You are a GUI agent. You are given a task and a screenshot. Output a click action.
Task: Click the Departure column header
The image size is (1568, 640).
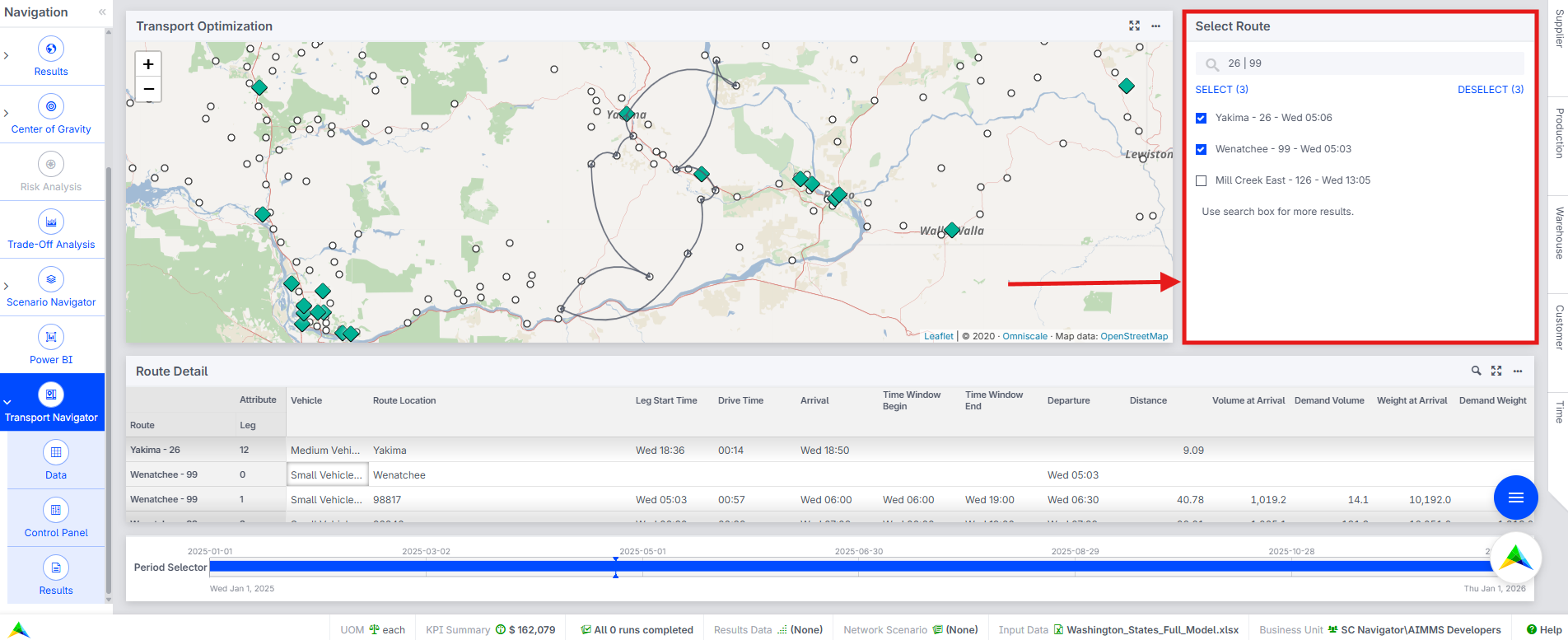tap(1068, 400)
